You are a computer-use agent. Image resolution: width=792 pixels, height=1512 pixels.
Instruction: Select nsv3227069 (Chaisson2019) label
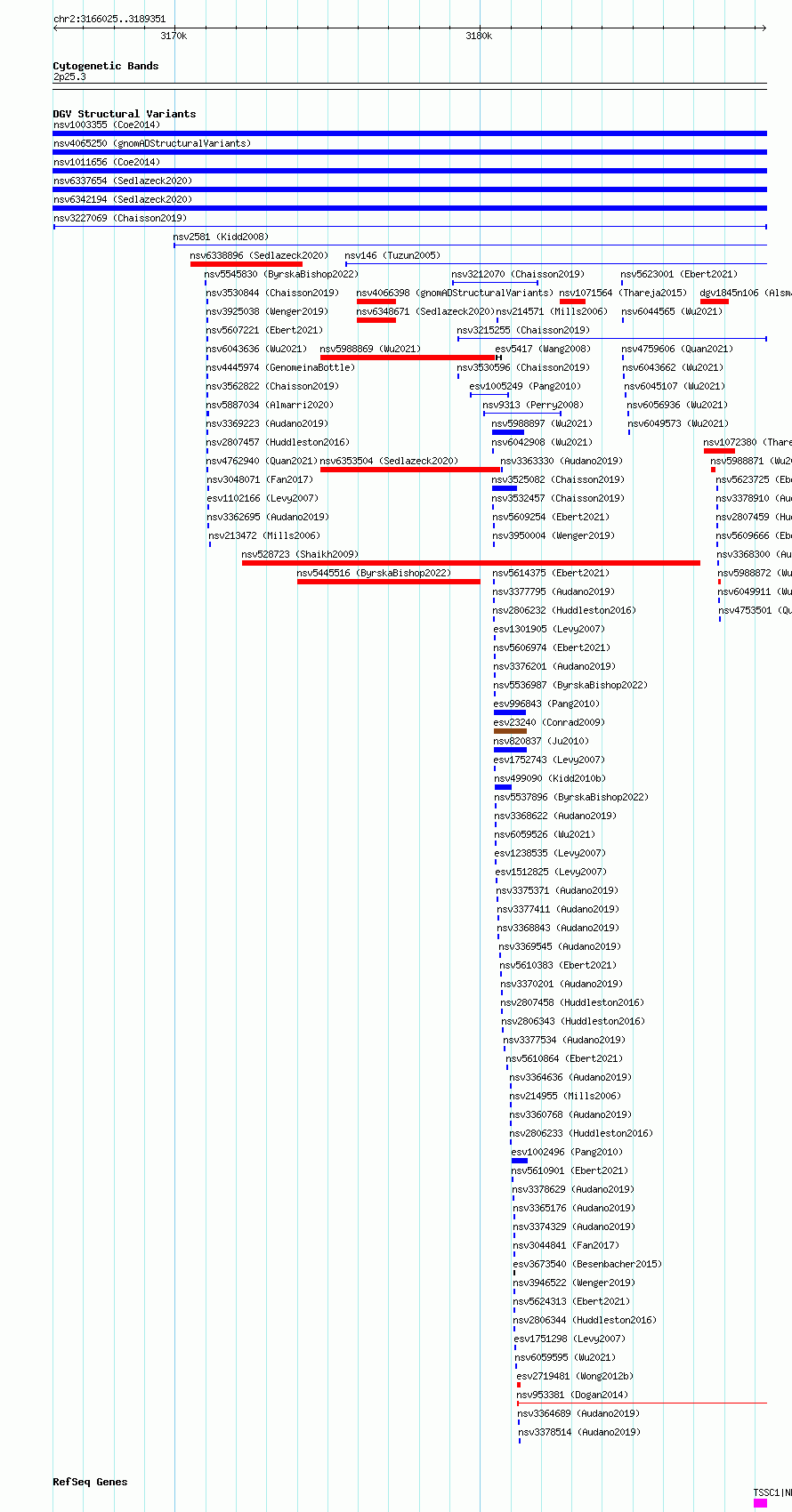120,218
